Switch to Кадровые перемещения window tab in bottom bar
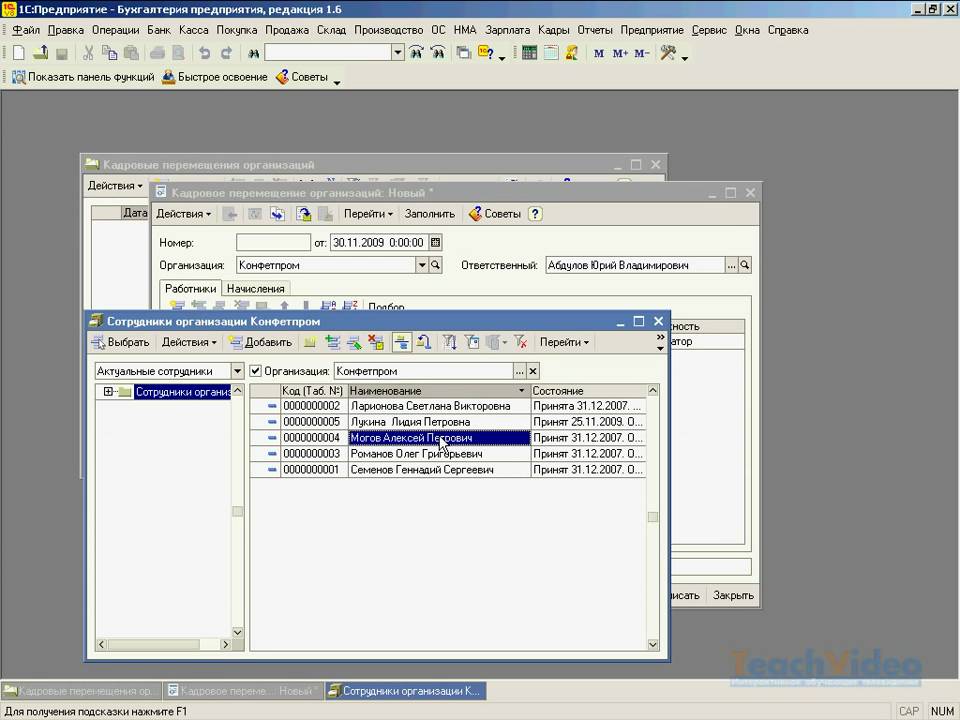 (81, 691)
